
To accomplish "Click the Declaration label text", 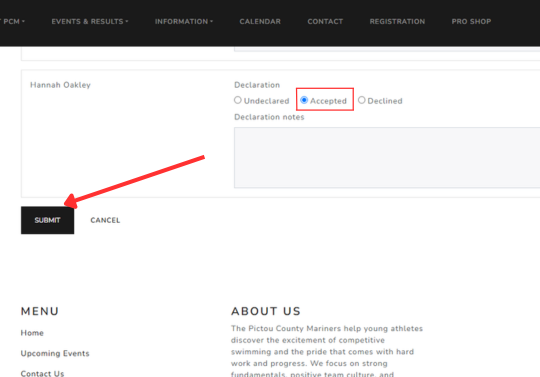I will [257, 85].
